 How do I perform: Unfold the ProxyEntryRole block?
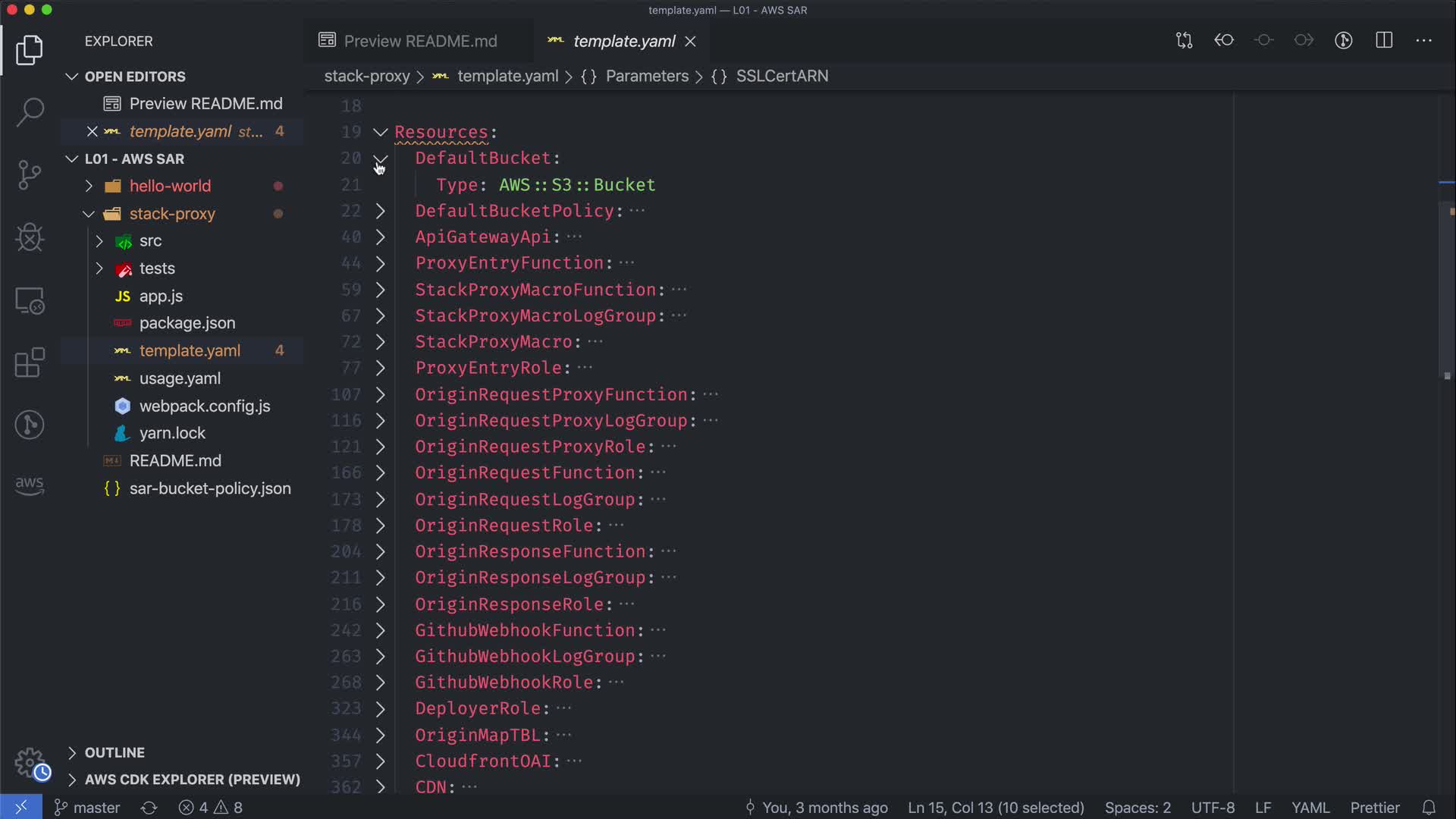click(x=381, y=369)
